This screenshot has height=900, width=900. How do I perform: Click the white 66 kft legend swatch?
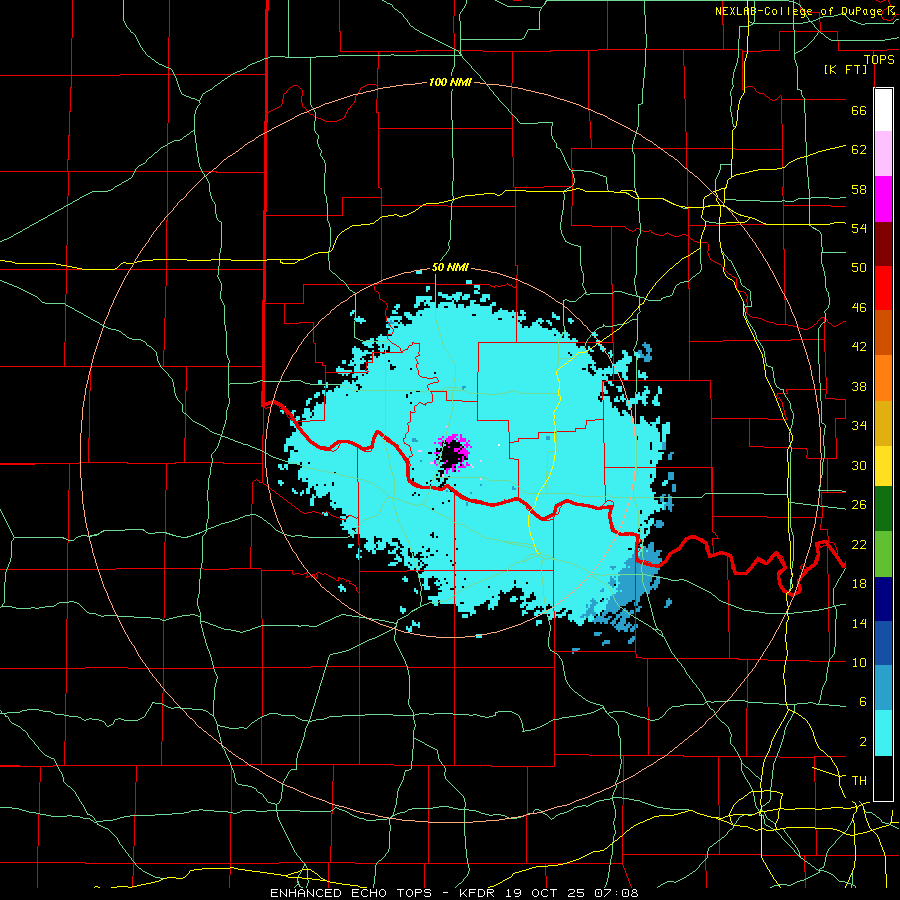click(883, 110)
